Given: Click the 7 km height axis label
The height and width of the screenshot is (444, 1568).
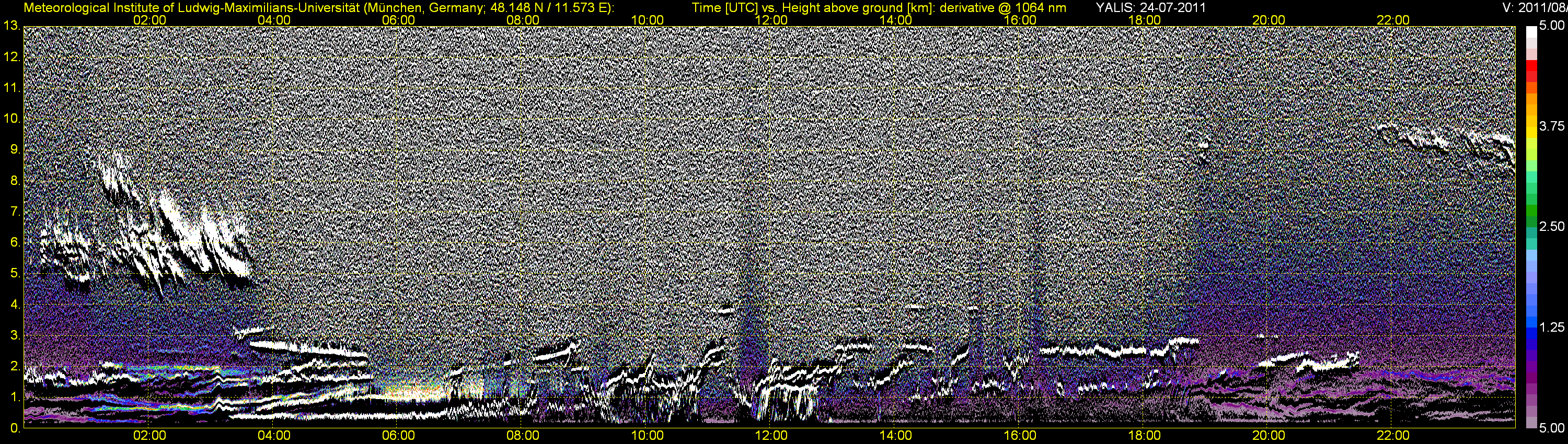Looking at the screenshot, I should pyautogui.click(x=15, y=212).
